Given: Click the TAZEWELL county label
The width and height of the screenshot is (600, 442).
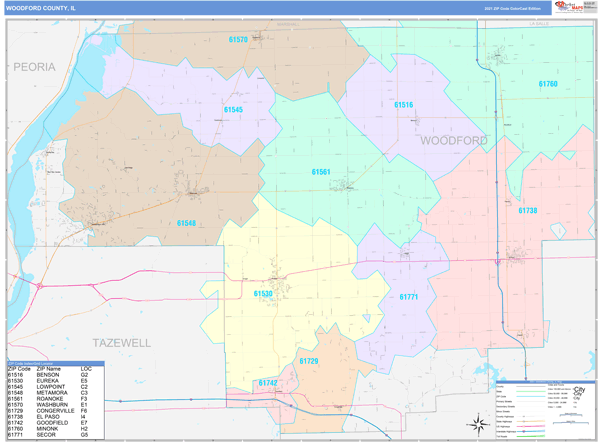Looking at the screenshot, I should tap(122, 343).
